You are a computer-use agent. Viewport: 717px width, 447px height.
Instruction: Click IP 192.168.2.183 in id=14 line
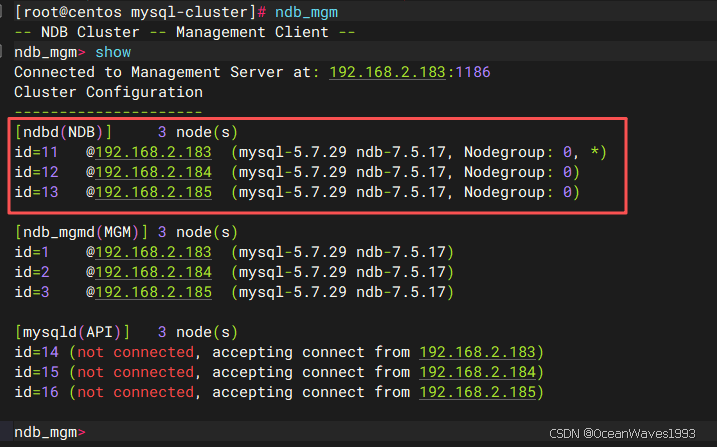pos(477,352)
